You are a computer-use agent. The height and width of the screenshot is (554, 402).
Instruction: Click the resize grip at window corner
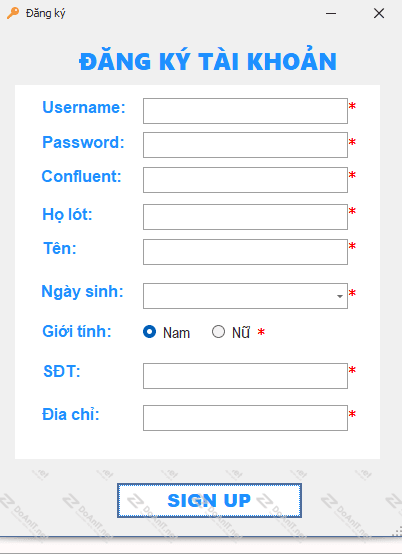tap(397, 531)
